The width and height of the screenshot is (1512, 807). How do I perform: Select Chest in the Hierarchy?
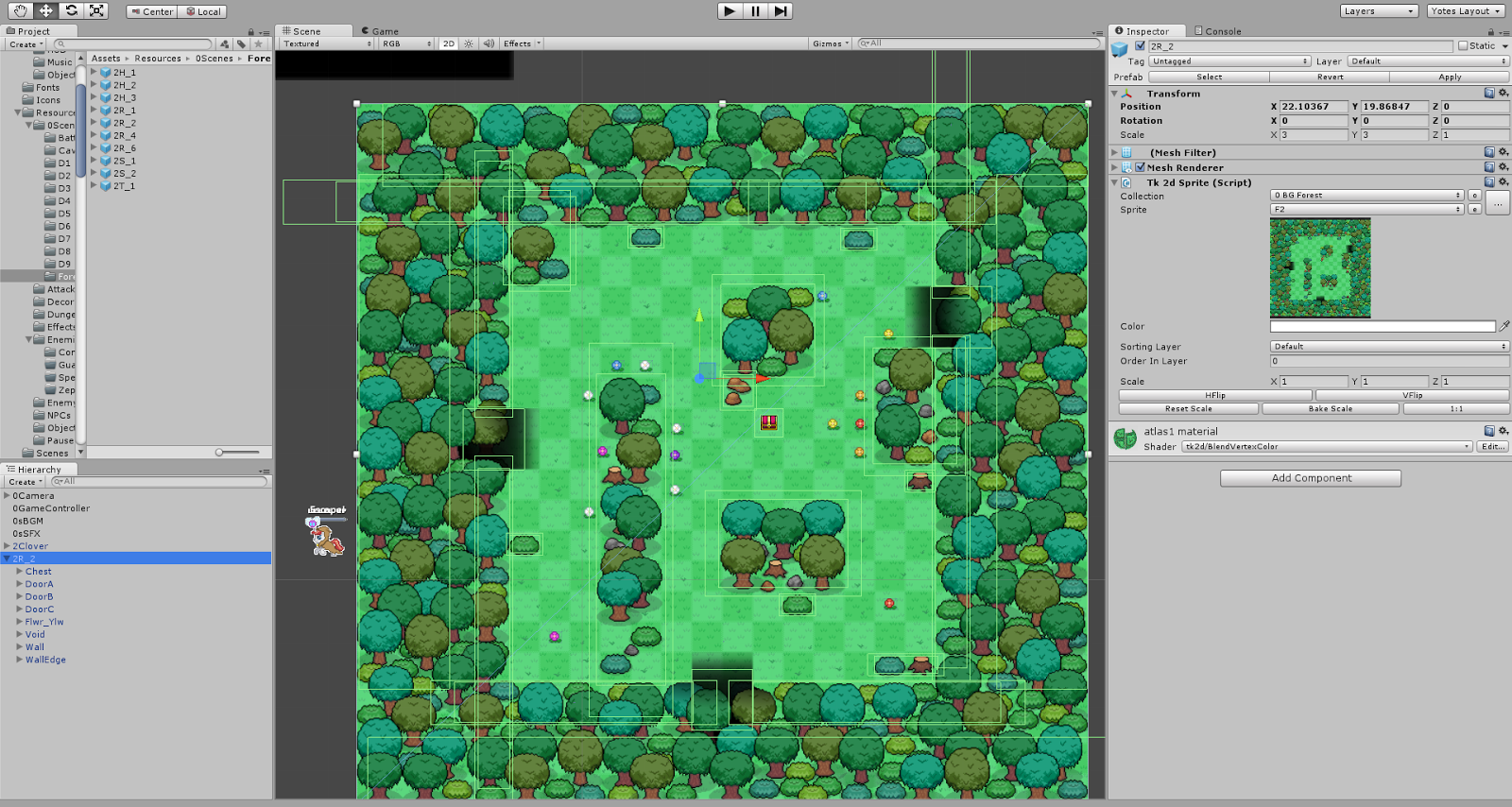point(39,572)
